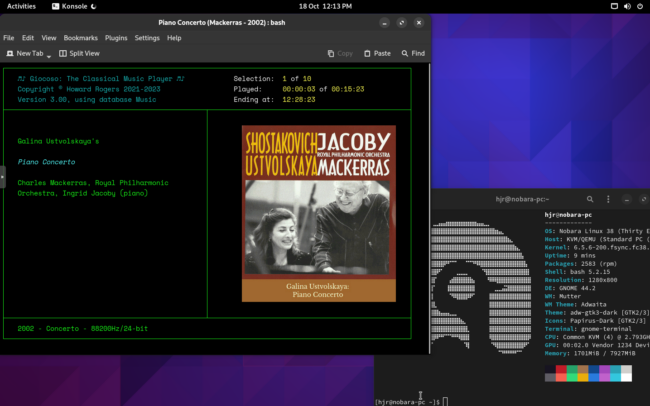Click the italic 'Piano Concerto' title text
Viewport: 650px width, 406px height.
tap(46, 162)
